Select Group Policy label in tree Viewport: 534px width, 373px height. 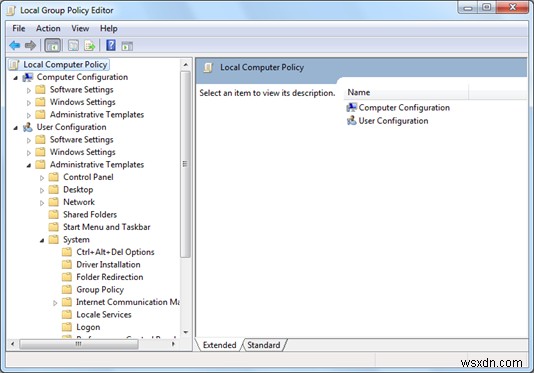pos(100,290)
